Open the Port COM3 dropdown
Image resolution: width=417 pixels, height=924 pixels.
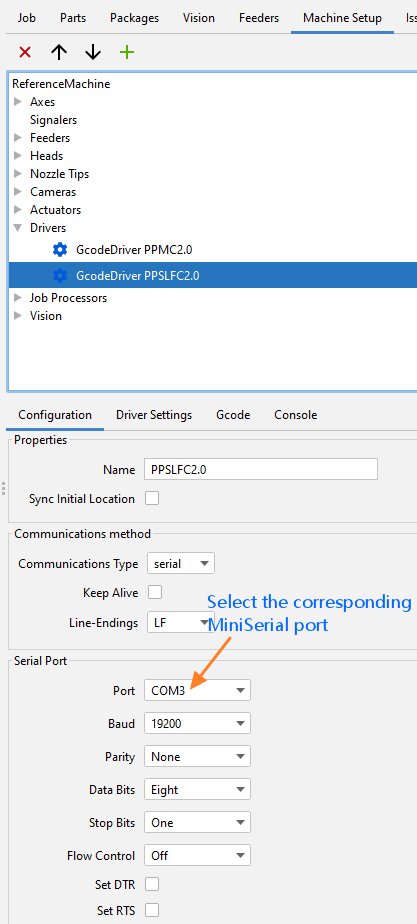pyautogui.click(x=197, y=690)
